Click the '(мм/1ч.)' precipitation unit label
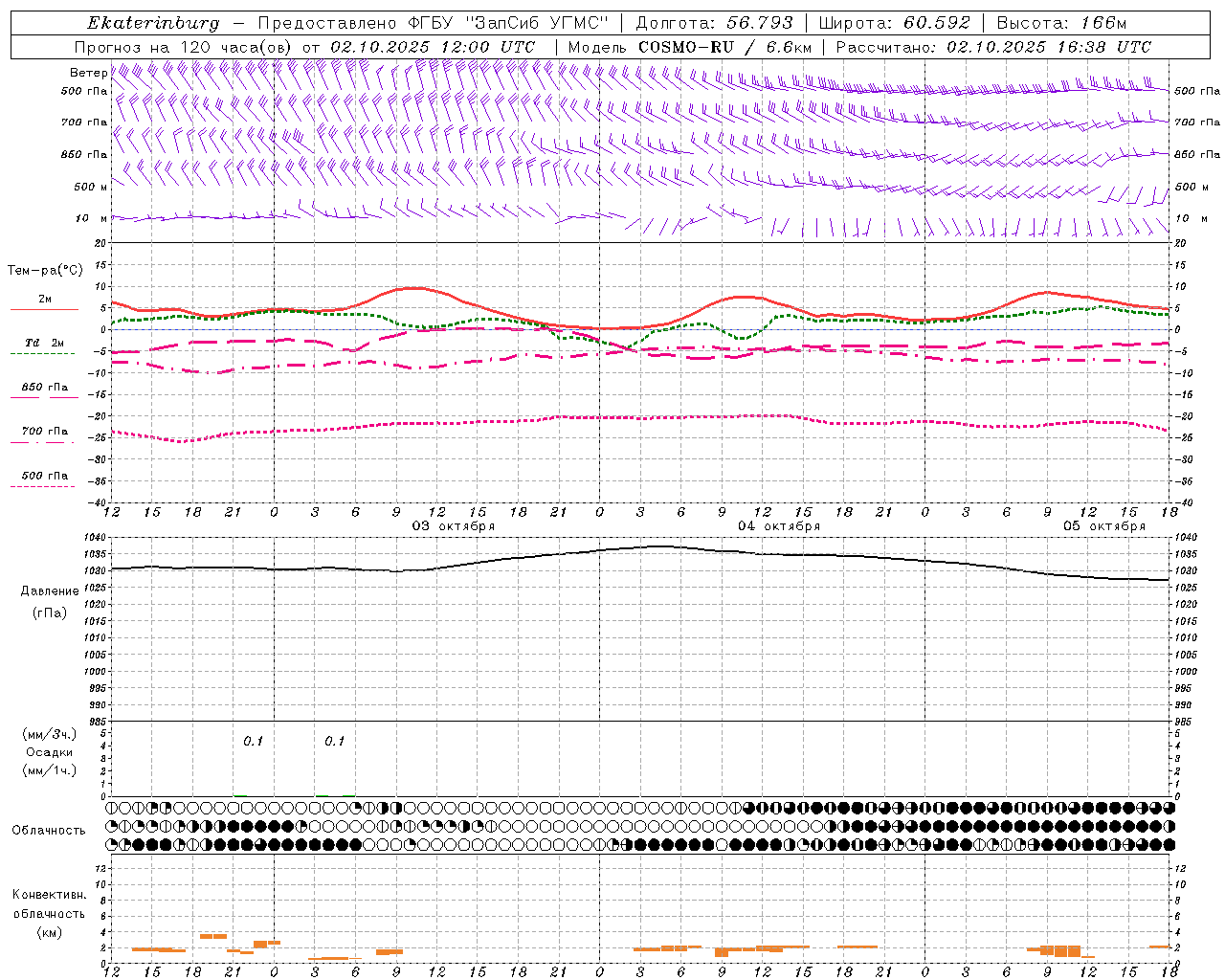 coord(50,770)
